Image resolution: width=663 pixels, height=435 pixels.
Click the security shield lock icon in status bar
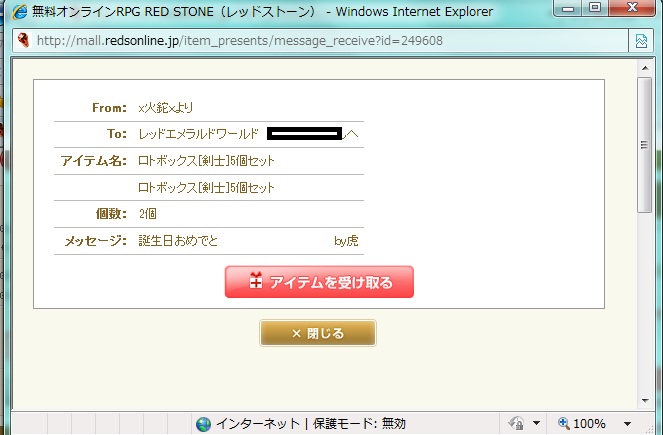point(516,423)
